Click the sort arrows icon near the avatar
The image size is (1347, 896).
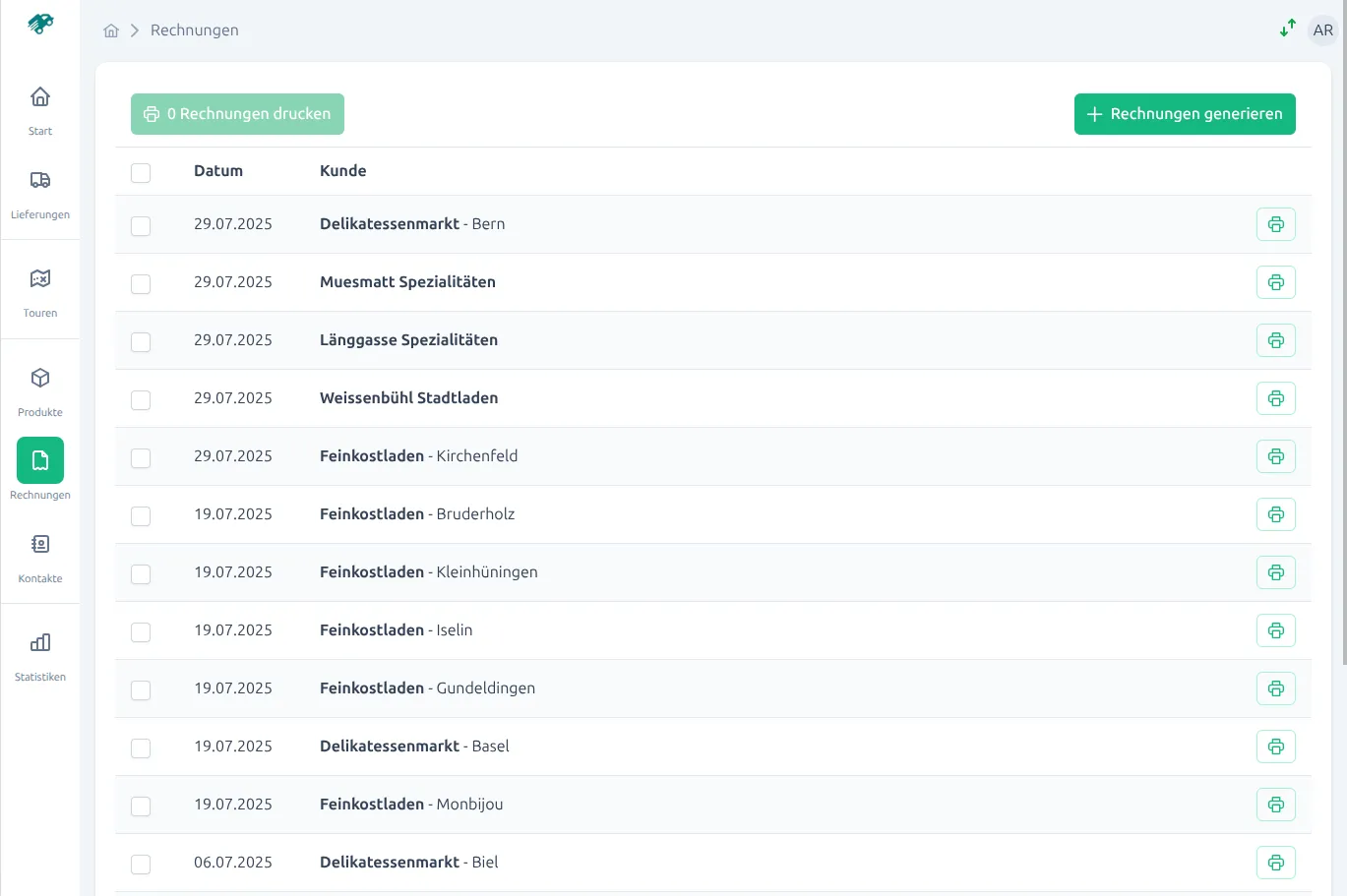(x=1287, y=29)
